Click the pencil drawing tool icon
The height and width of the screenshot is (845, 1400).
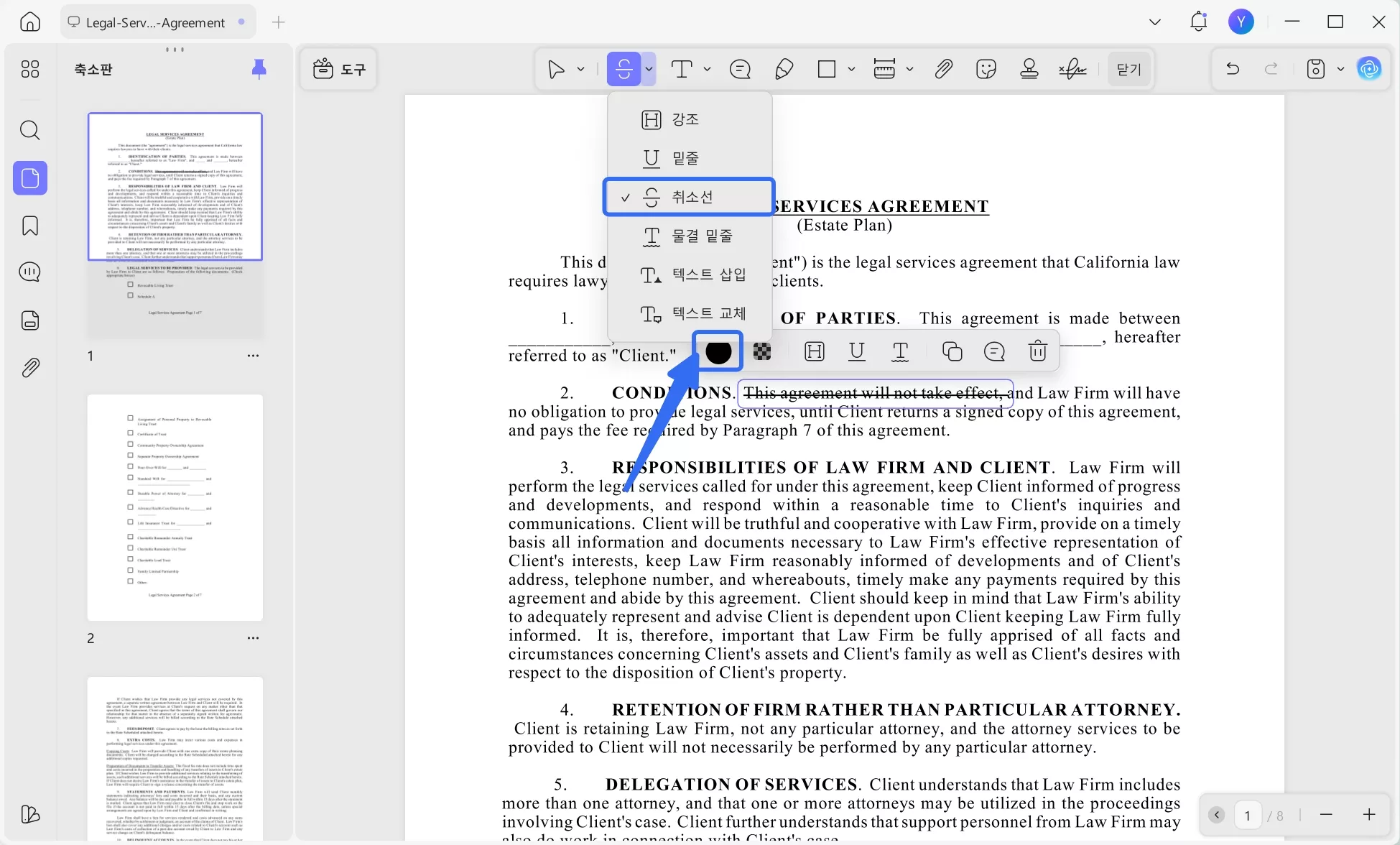click(x=784, y=69)
